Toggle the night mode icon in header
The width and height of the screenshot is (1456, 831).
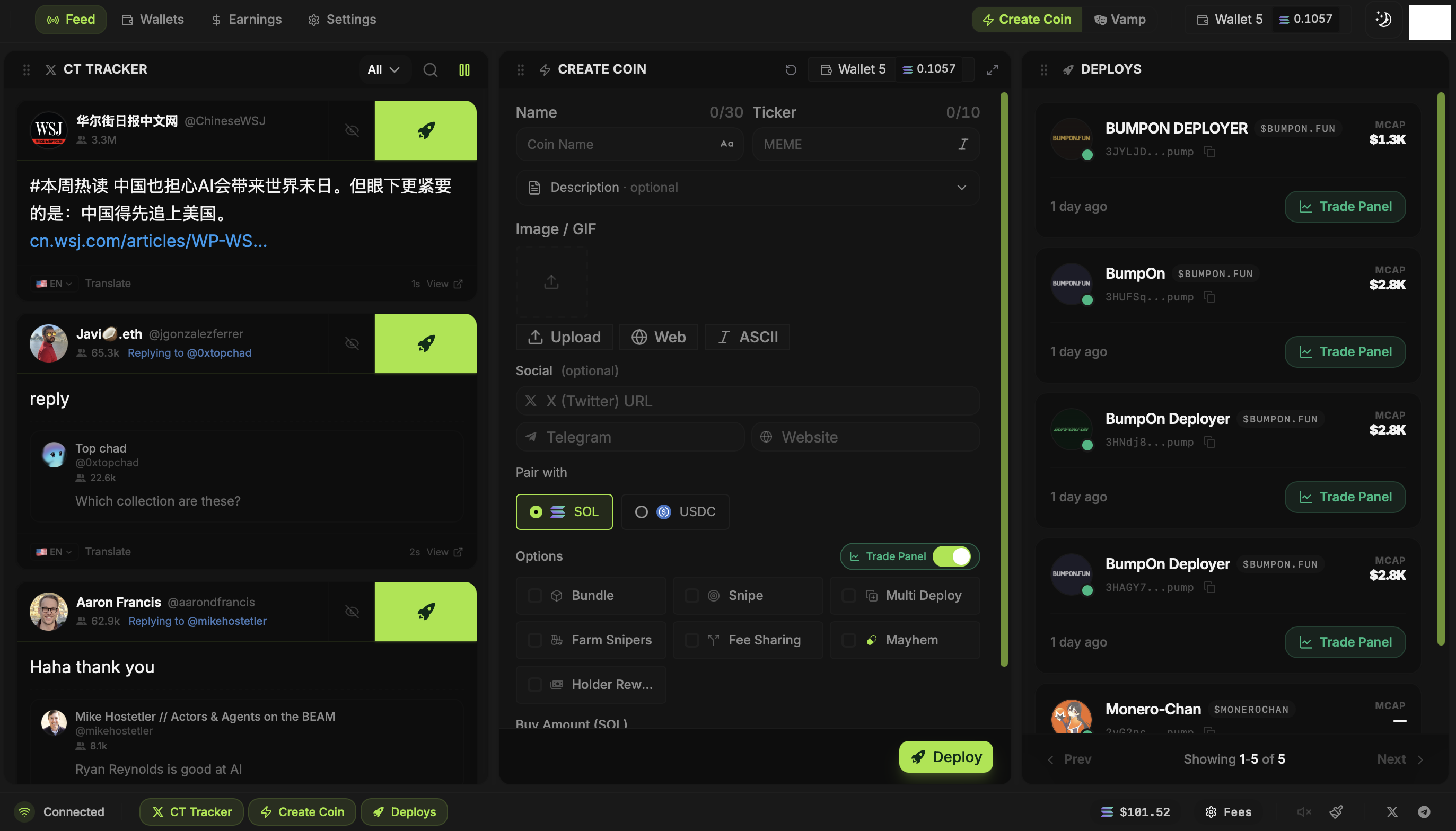(x=1383, y=20)
